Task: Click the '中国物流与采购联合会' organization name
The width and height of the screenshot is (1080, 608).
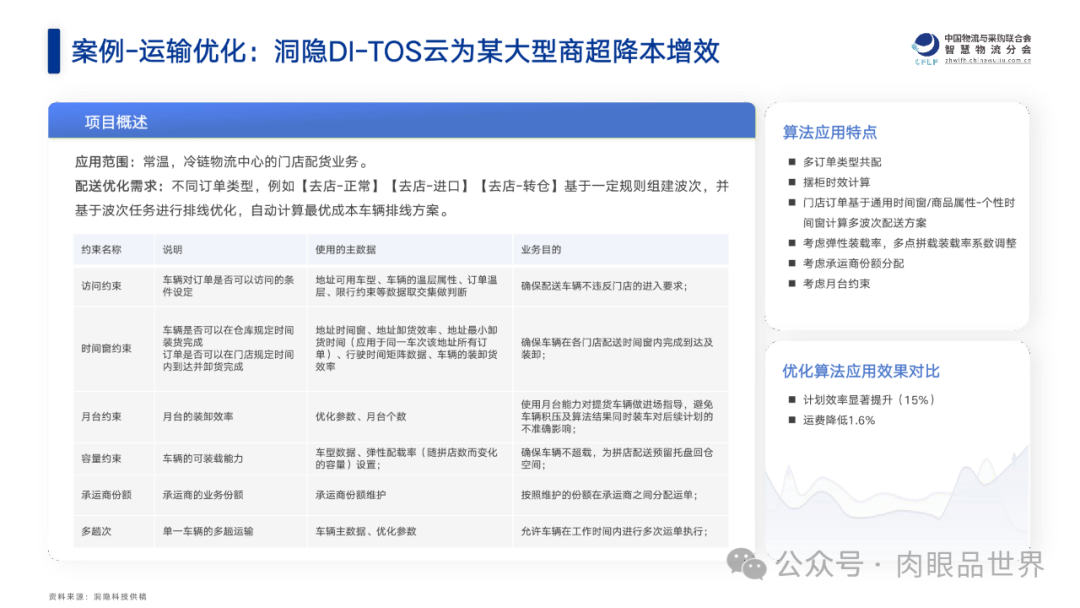Action: coord(988,39)
